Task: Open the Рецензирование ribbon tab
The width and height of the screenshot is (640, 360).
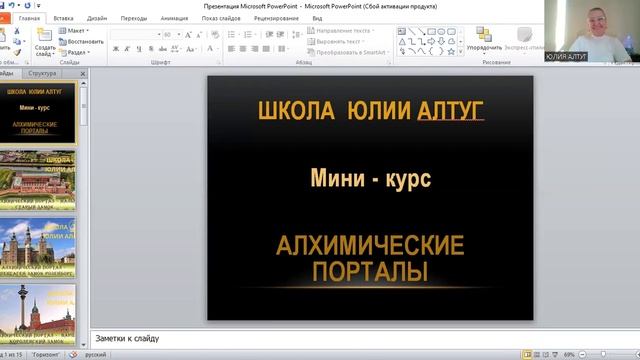Action: (x=276, y=18)
